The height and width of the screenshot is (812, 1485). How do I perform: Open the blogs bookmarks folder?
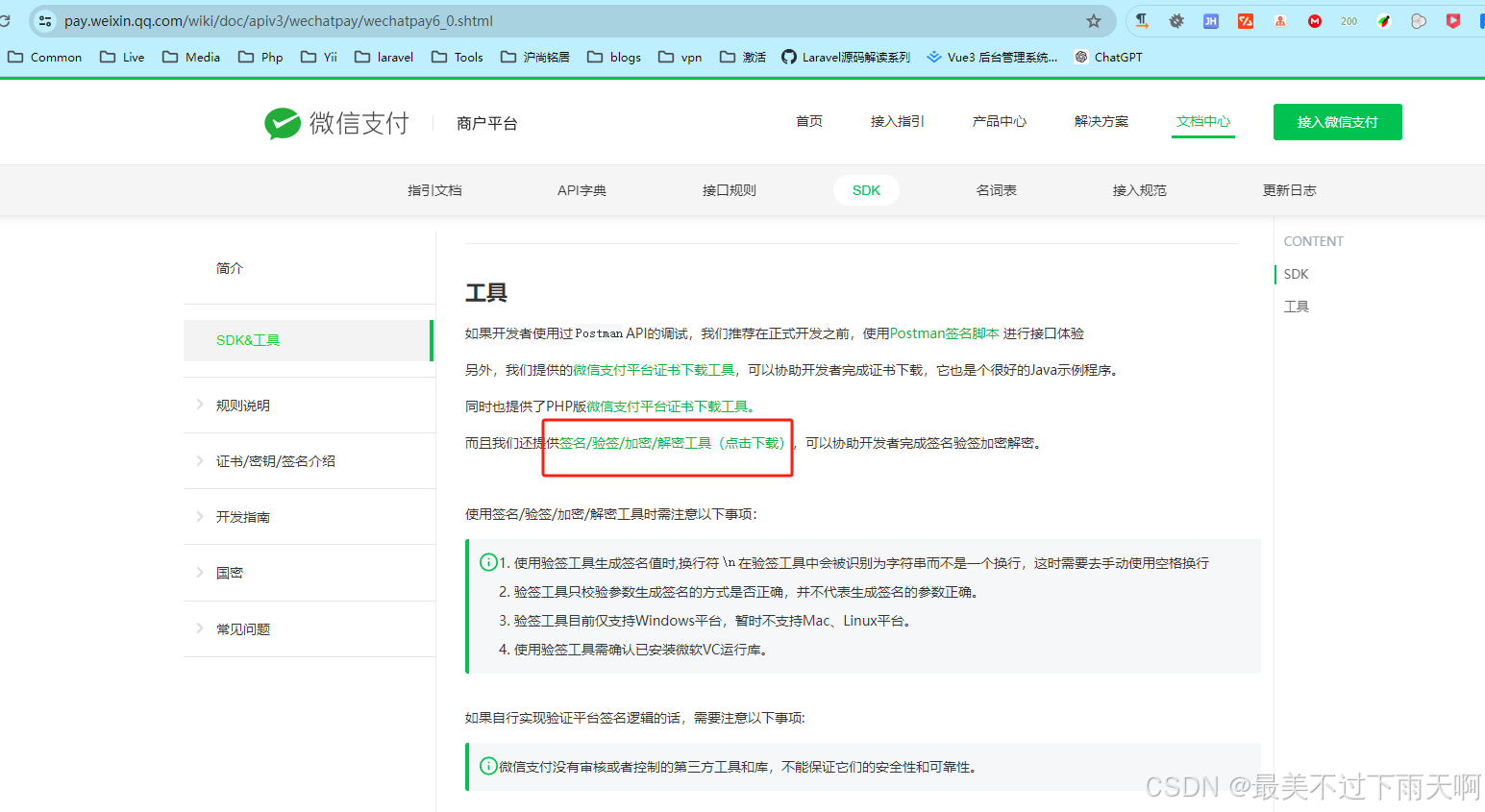point(614,58)
